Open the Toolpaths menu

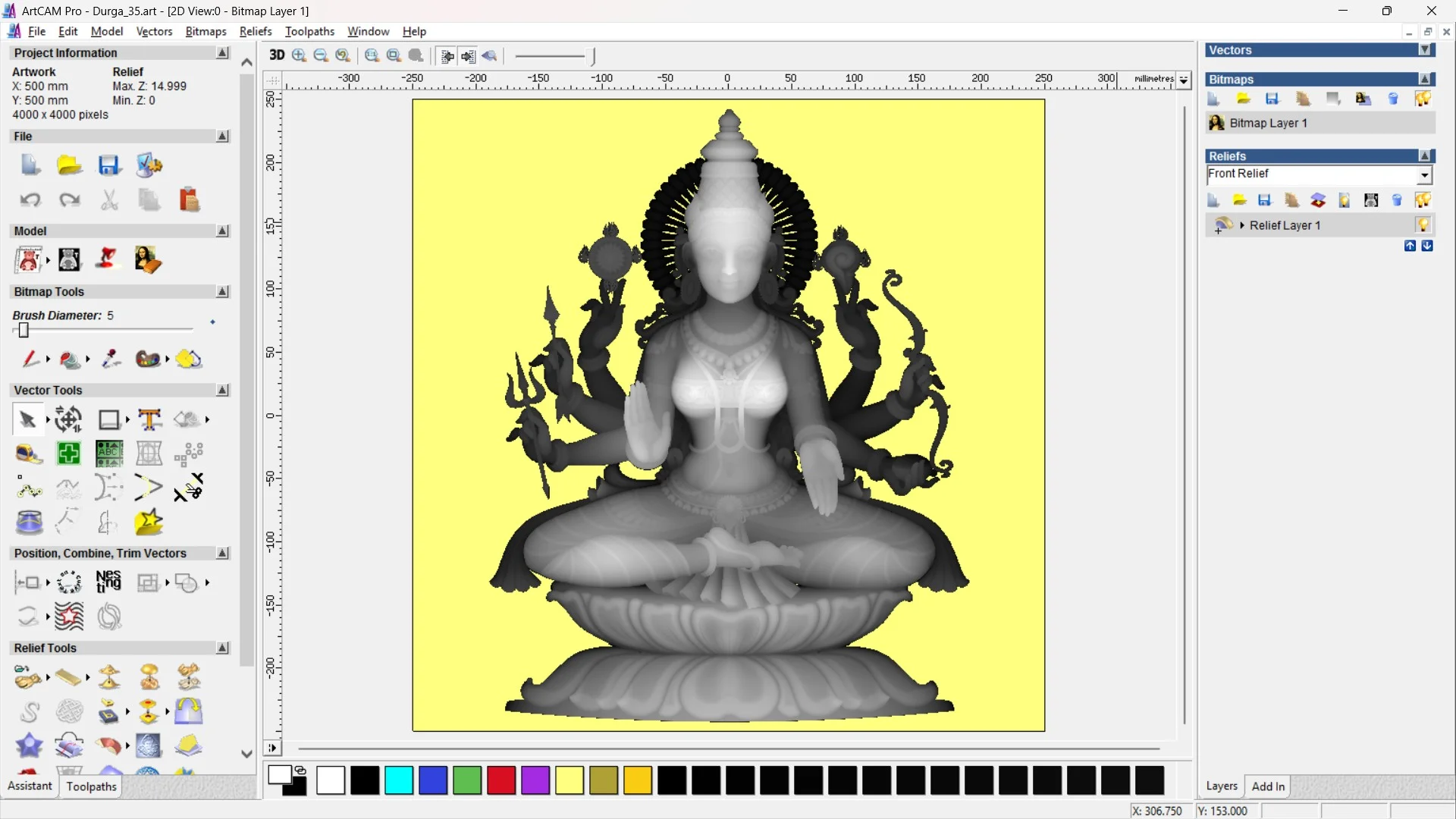(x=309, y=31)
